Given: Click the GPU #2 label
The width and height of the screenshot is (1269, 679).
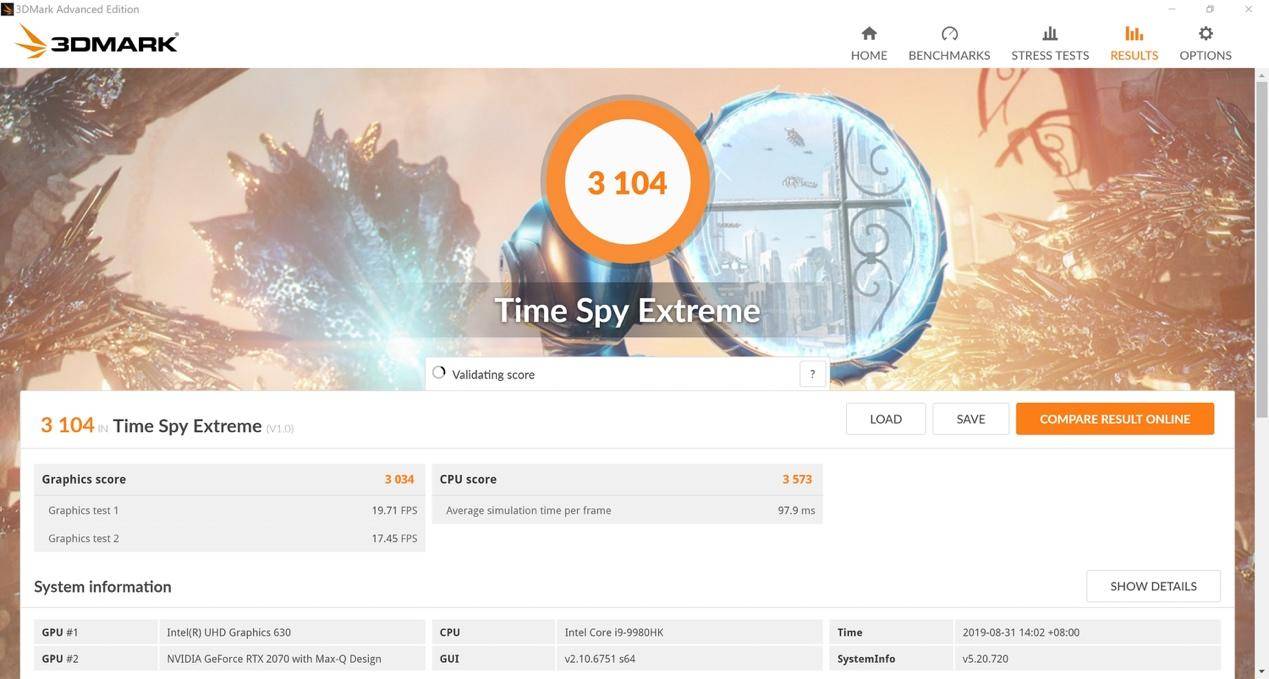Looking at the screenshot, I should (60, 659).
